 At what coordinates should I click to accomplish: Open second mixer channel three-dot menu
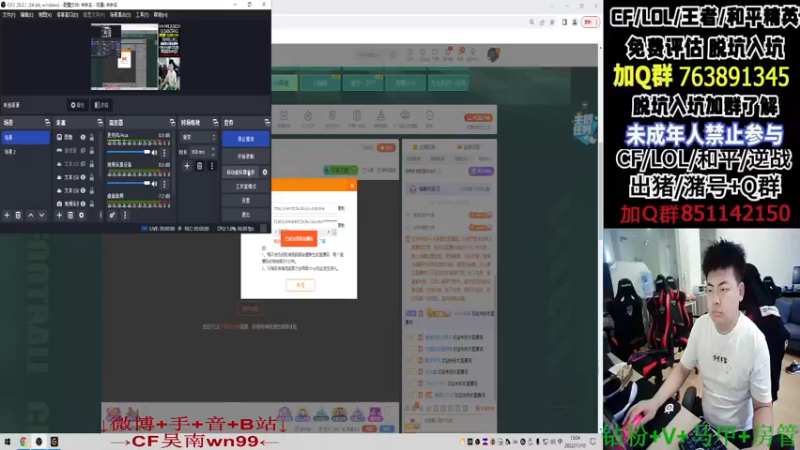pos(164,183)
